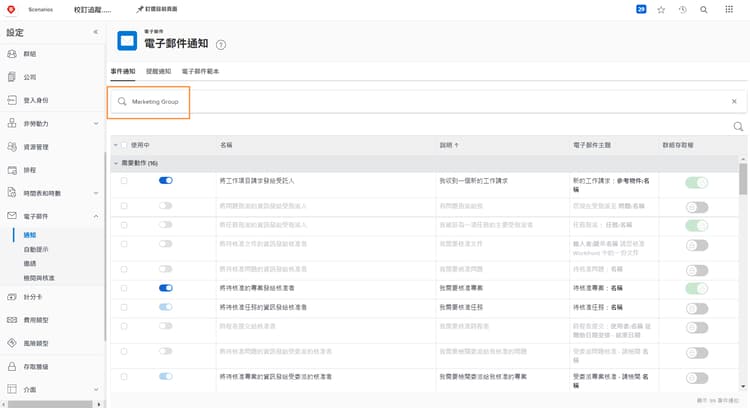Toggle active switch for 將工作項目請求發給受託人
The height and width of the screenshot is (408, 750).
(x=165, y=180)
